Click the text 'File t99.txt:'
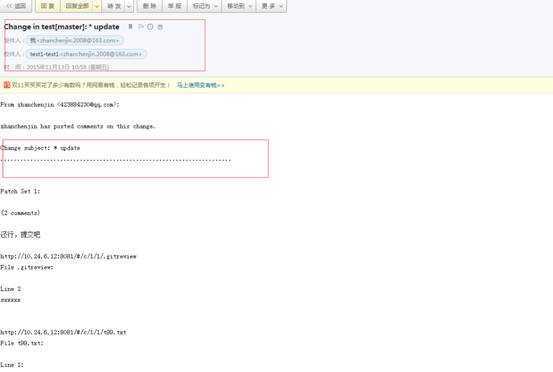Image resolution: width=553 pixels, height=372 pixels. click(x=22, y=343)
